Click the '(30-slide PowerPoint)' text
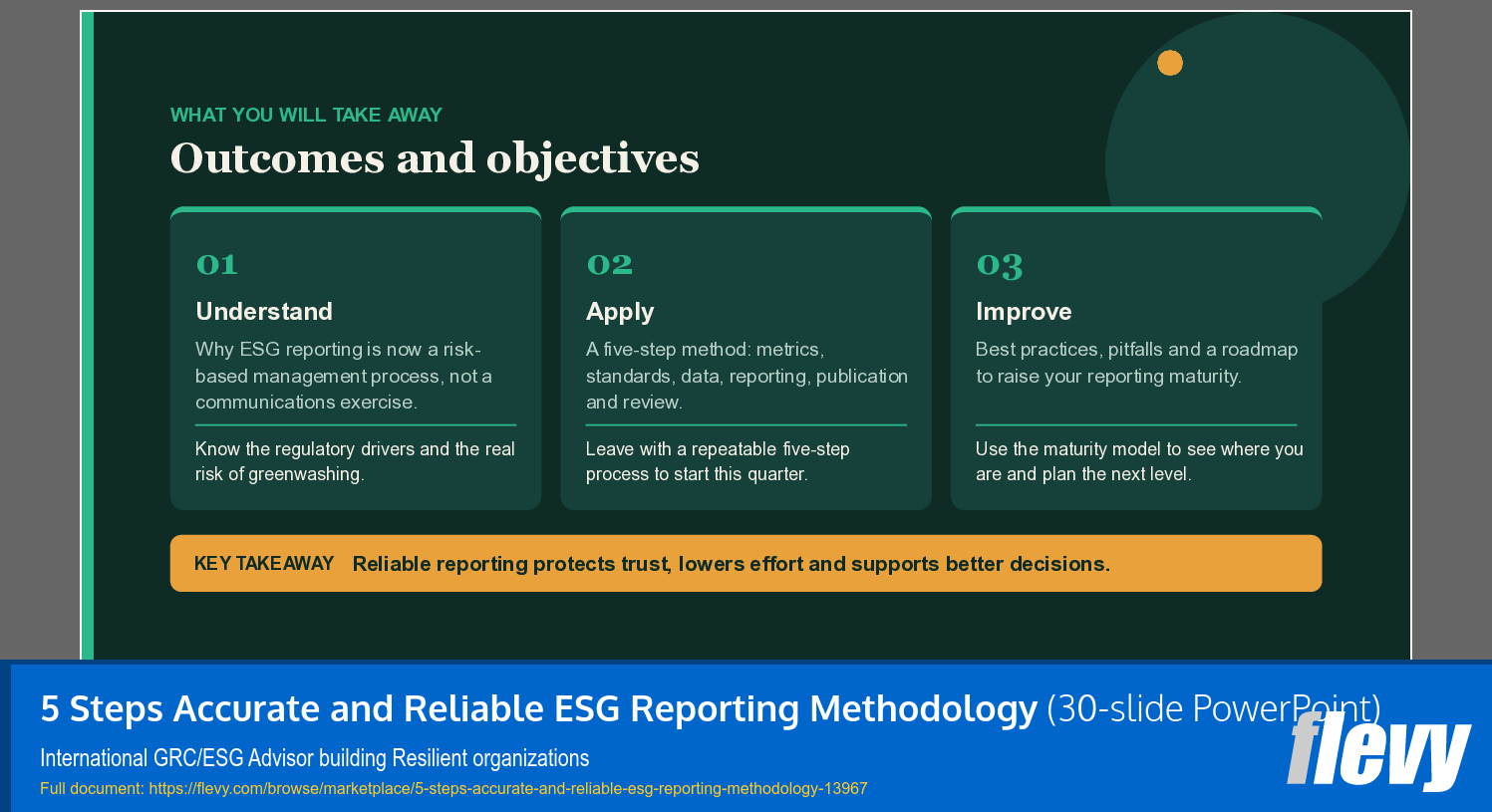The height and width of the screenshot is (812, 1492). coord(1214,708)
